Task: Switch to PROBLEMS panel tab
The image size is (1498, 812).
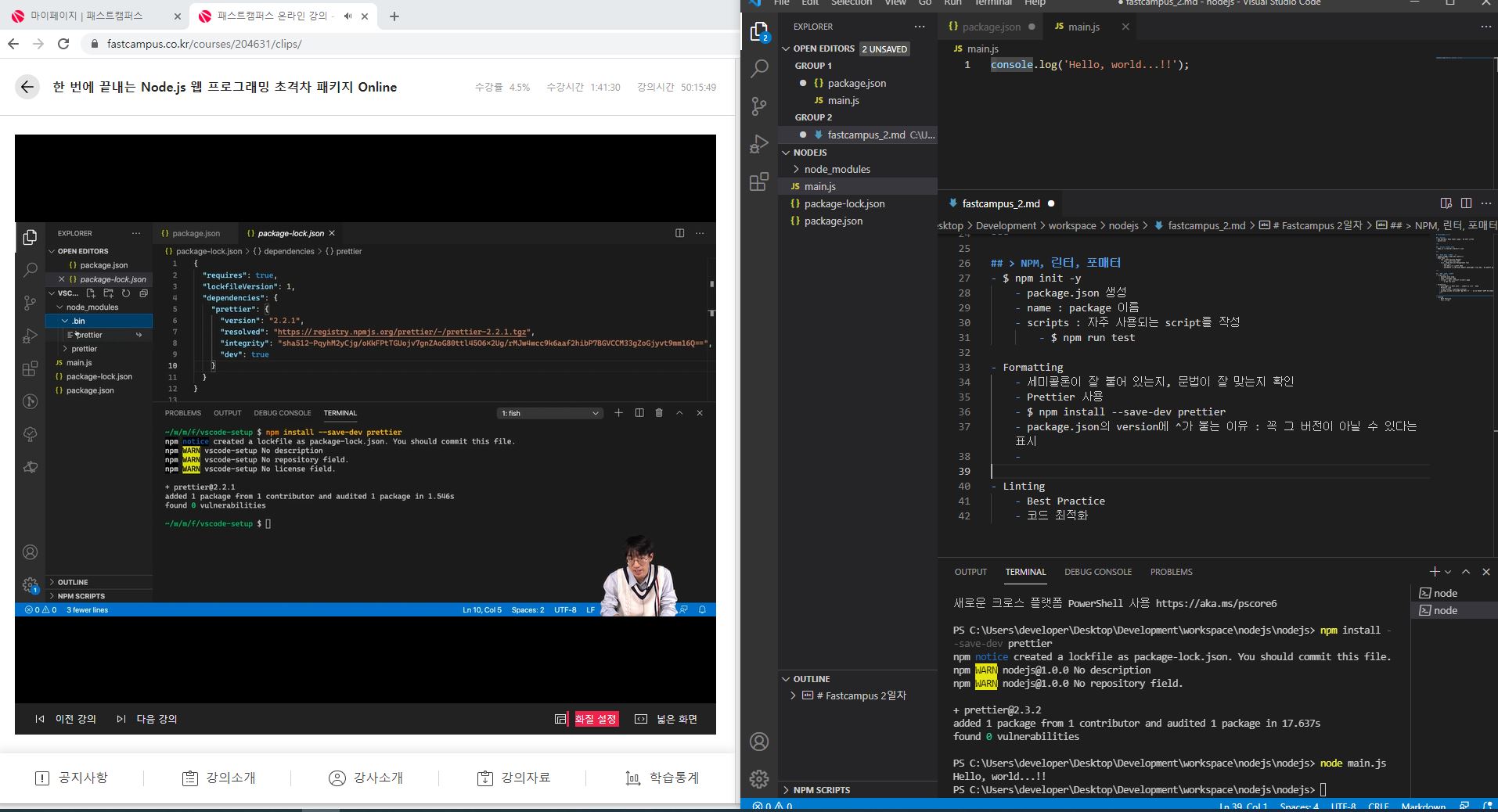Action: [x=1171, y=572]
